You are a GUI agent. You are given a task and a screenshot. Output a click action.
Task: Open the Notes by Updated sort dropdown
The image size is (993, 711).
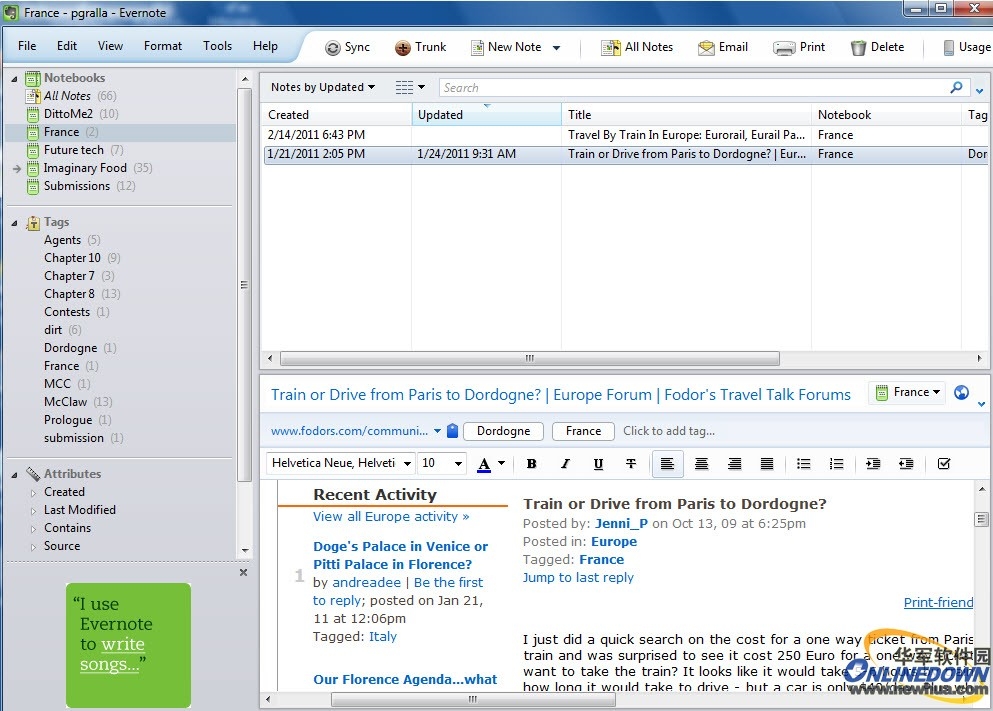coord(323,87)
